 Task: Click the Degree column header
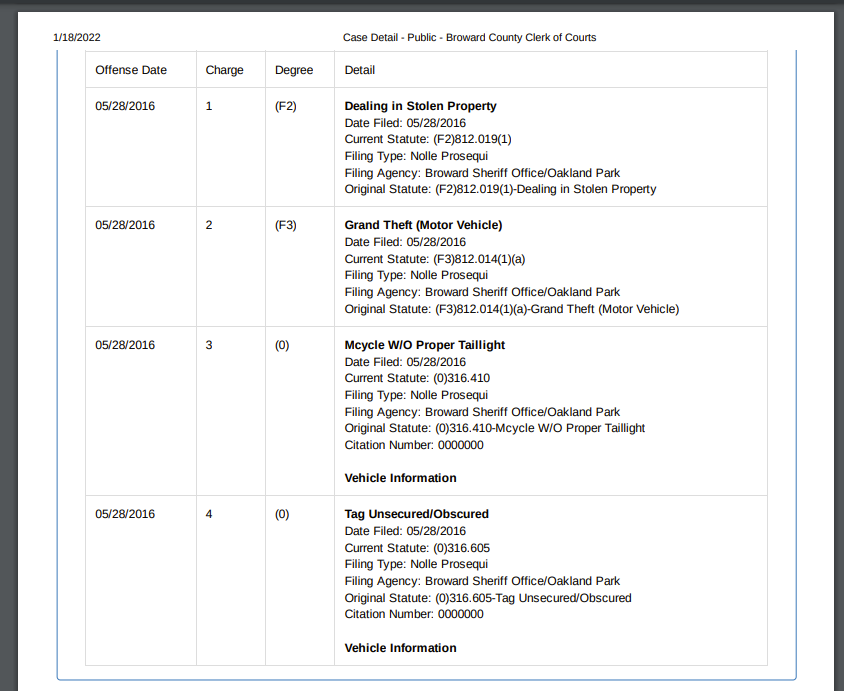coord(294,70)
